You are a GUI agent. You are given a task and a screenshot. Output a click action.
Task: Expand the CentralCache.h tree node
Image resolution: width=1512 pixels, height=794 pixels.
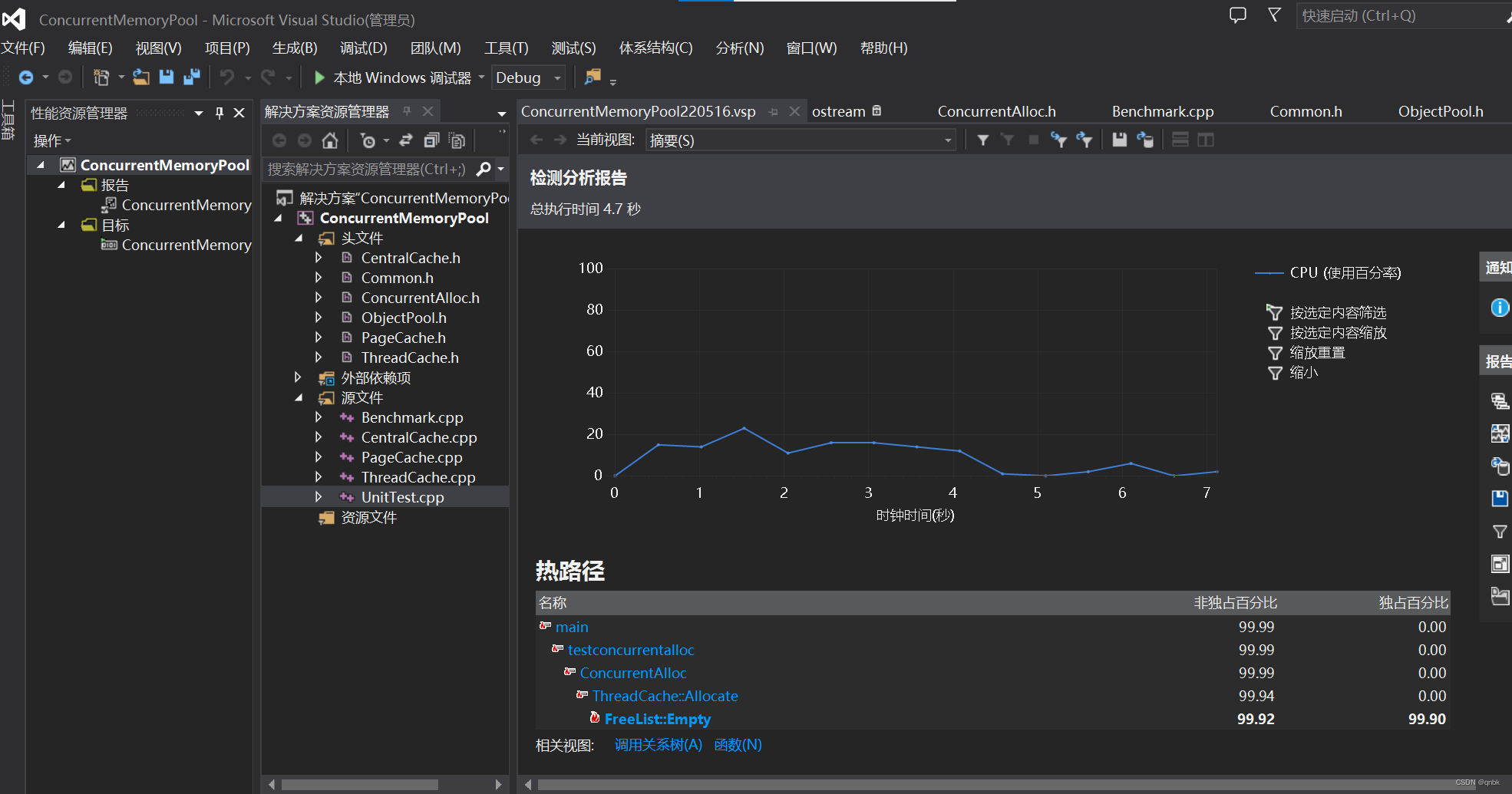coord(319,258)
